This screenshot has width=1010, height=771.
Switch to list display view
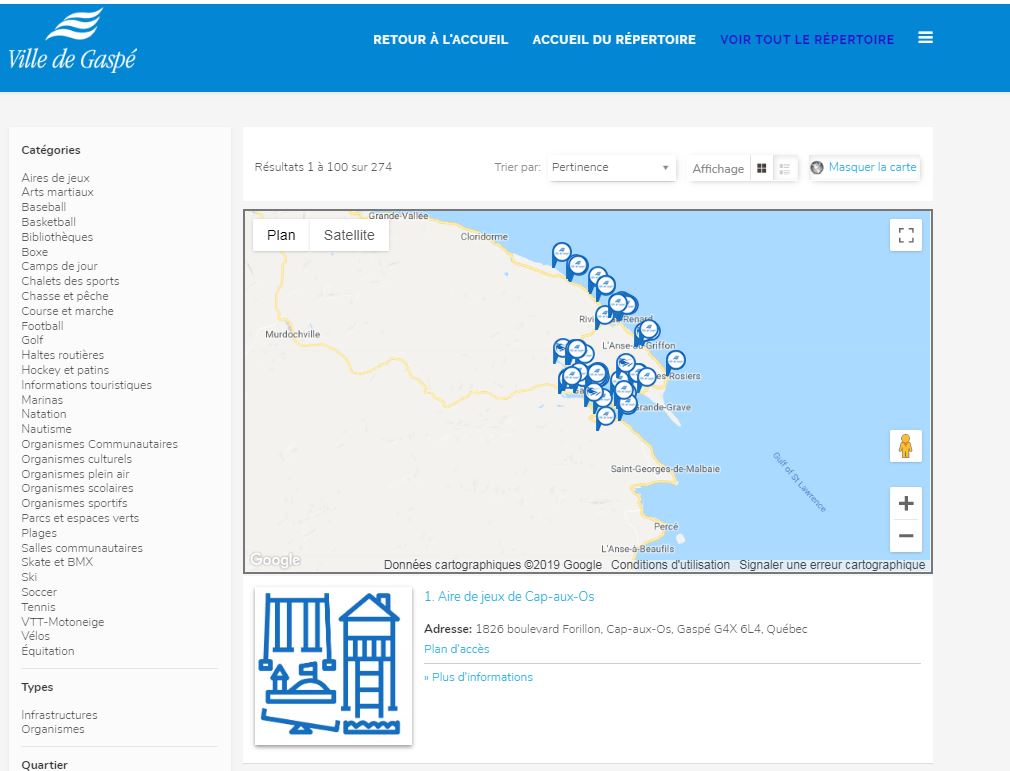(x=785, y=168)
